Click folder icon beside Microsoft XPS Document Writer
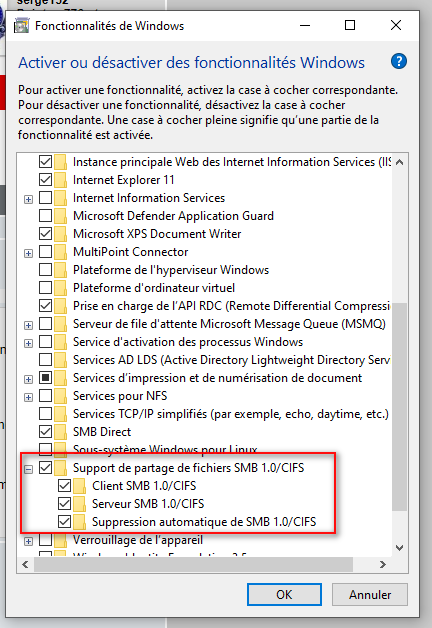 pyautogui.click(x=60, y=234)
